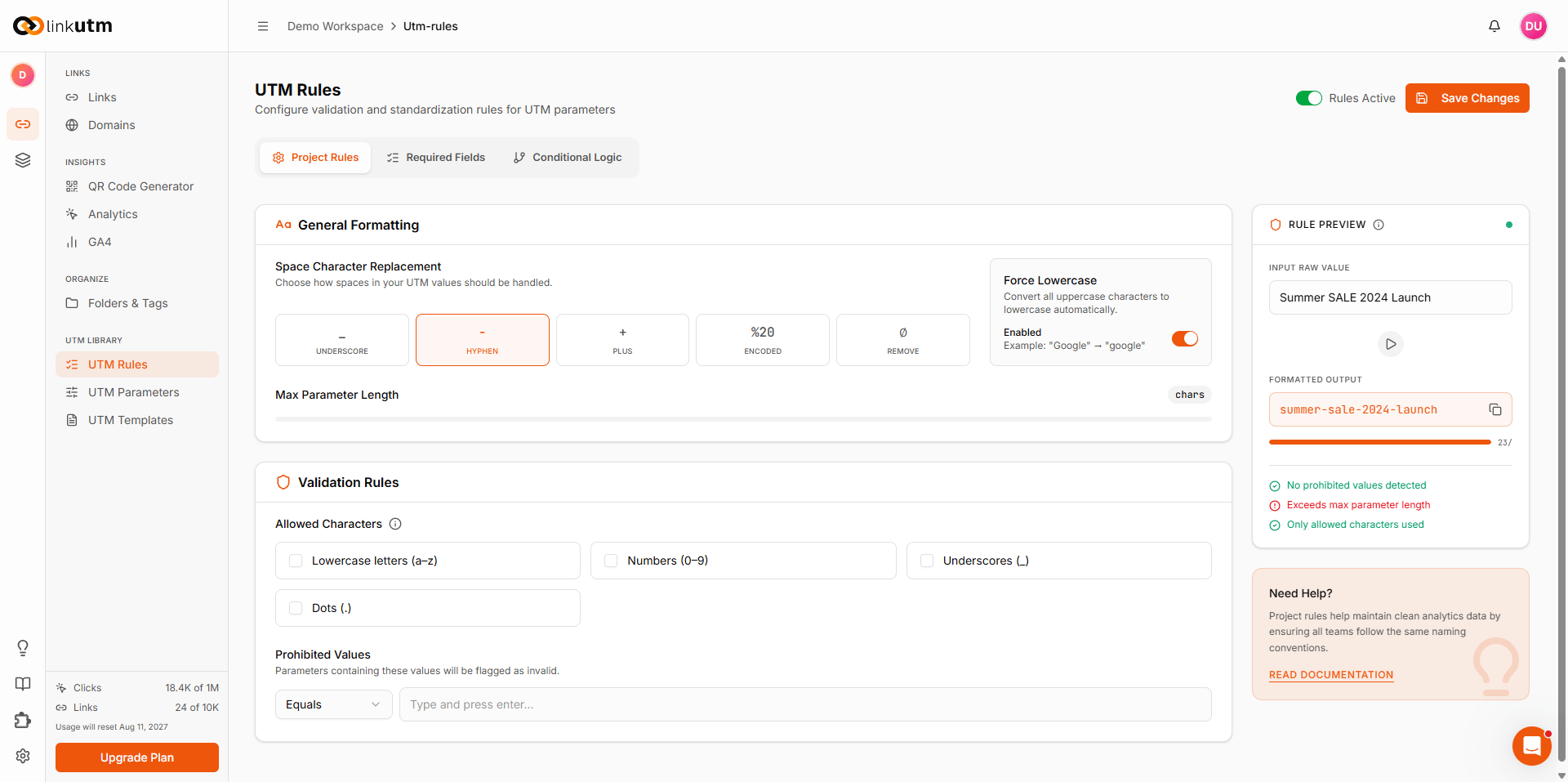Viewport: 1568px width, 782px height.
Task: Toggle the sidebar hamburger menu
Action: tap(263, 26)
